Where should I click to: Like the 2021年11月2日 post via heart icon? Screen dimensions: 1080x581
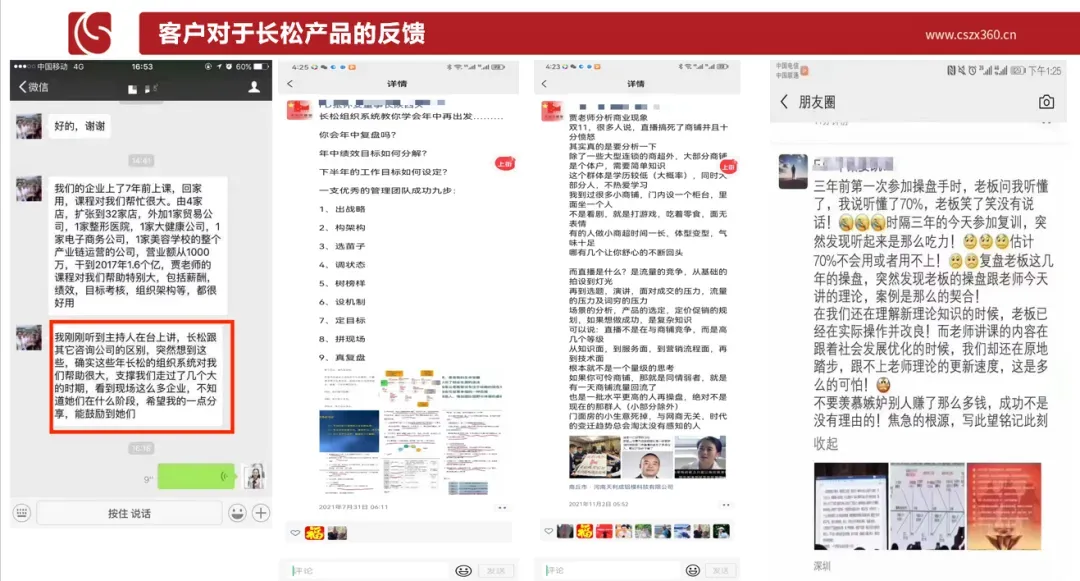coord(549,531)
